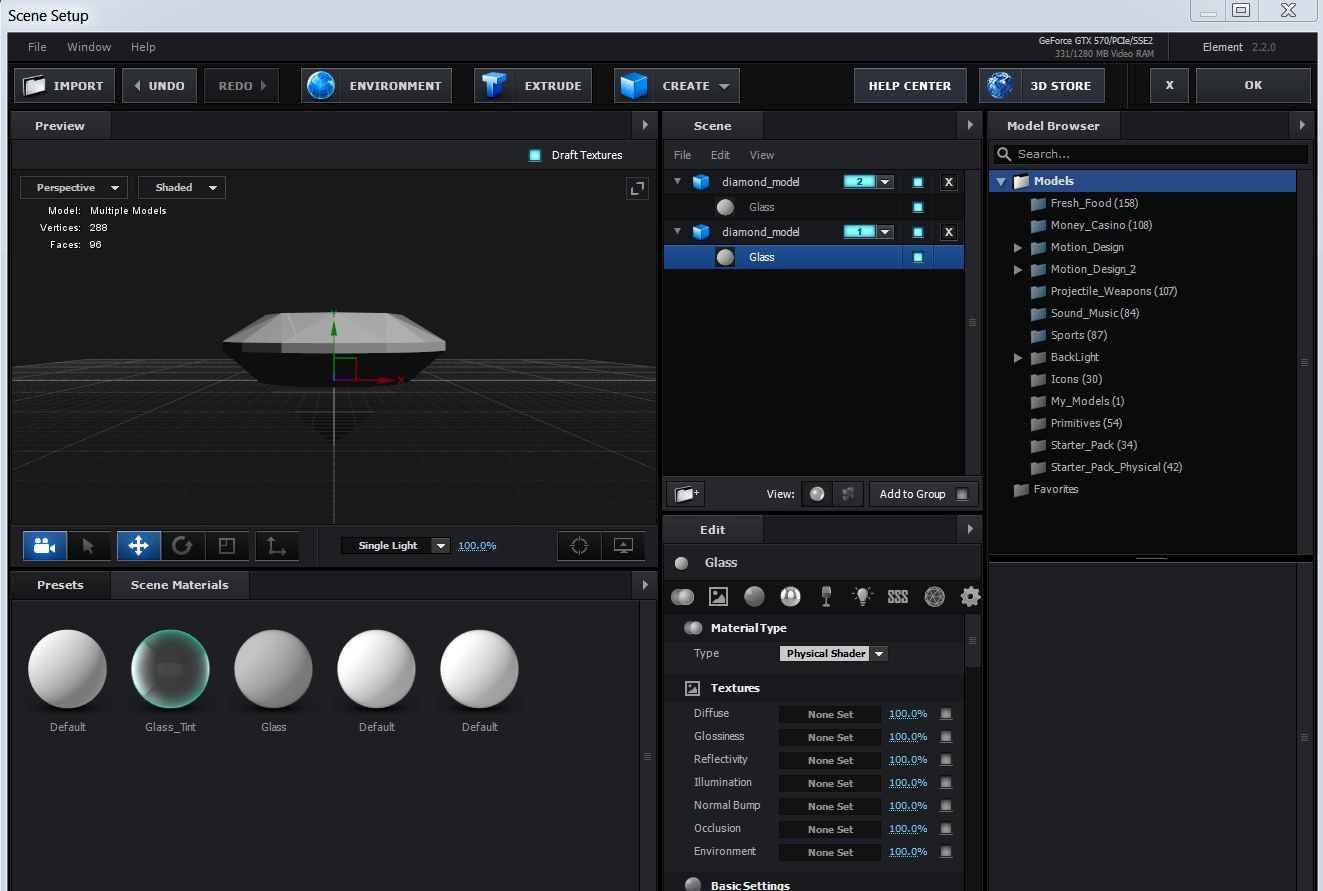Open the SSS subsurface scattering settings
The image size is (1323, 891).
[898, 597]
